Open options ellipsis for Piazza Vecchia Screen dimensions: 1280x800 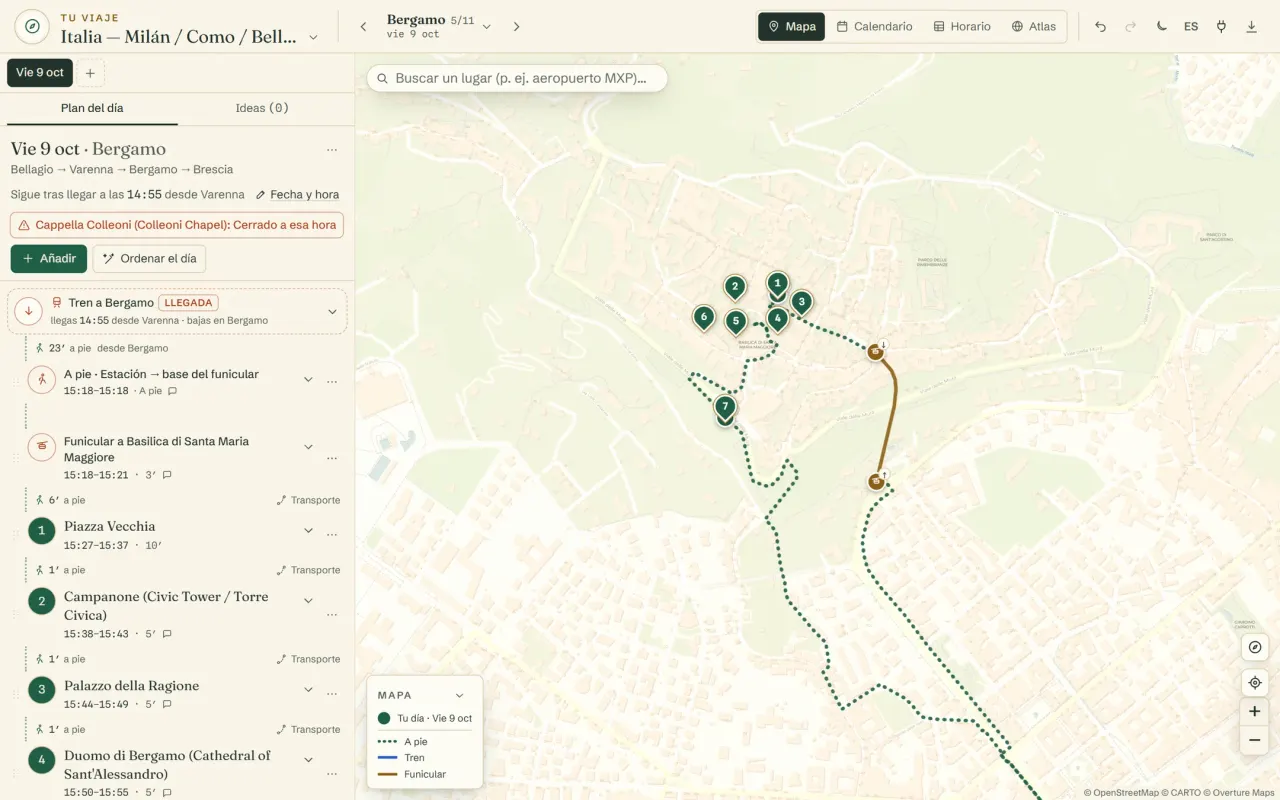332,535
